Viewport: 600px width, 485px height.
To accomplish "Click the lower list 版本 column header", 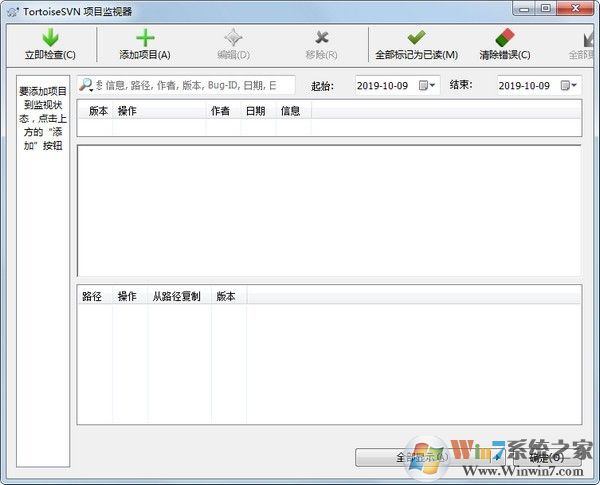I will tap(229, 296).
